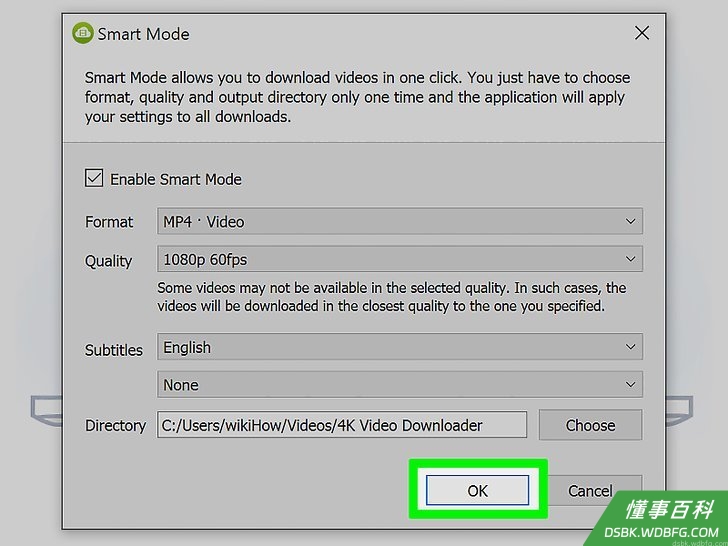Click the Enable Smart Mode label text

[176, 179]
